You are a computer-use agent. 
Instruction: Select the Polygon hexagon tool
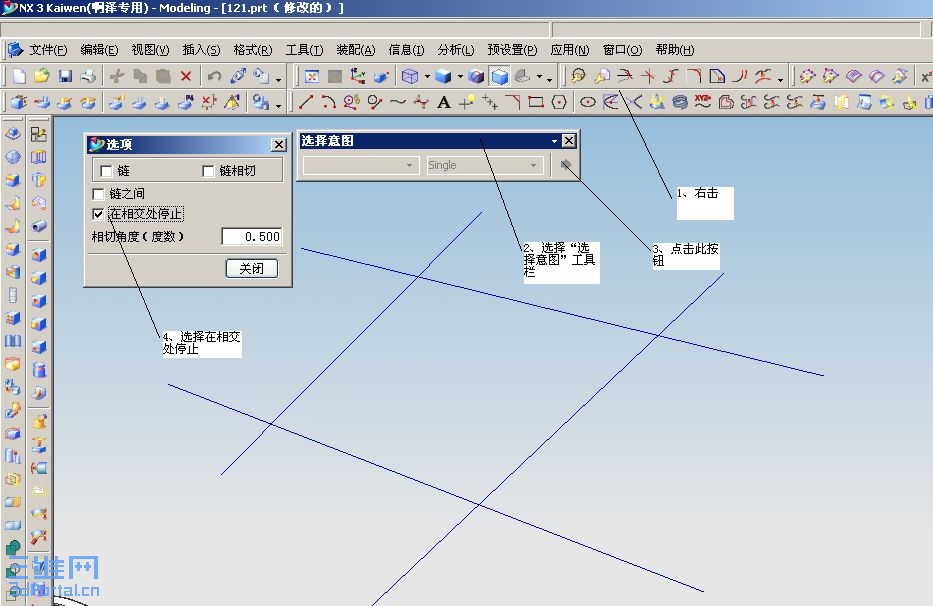pos(559,102)
